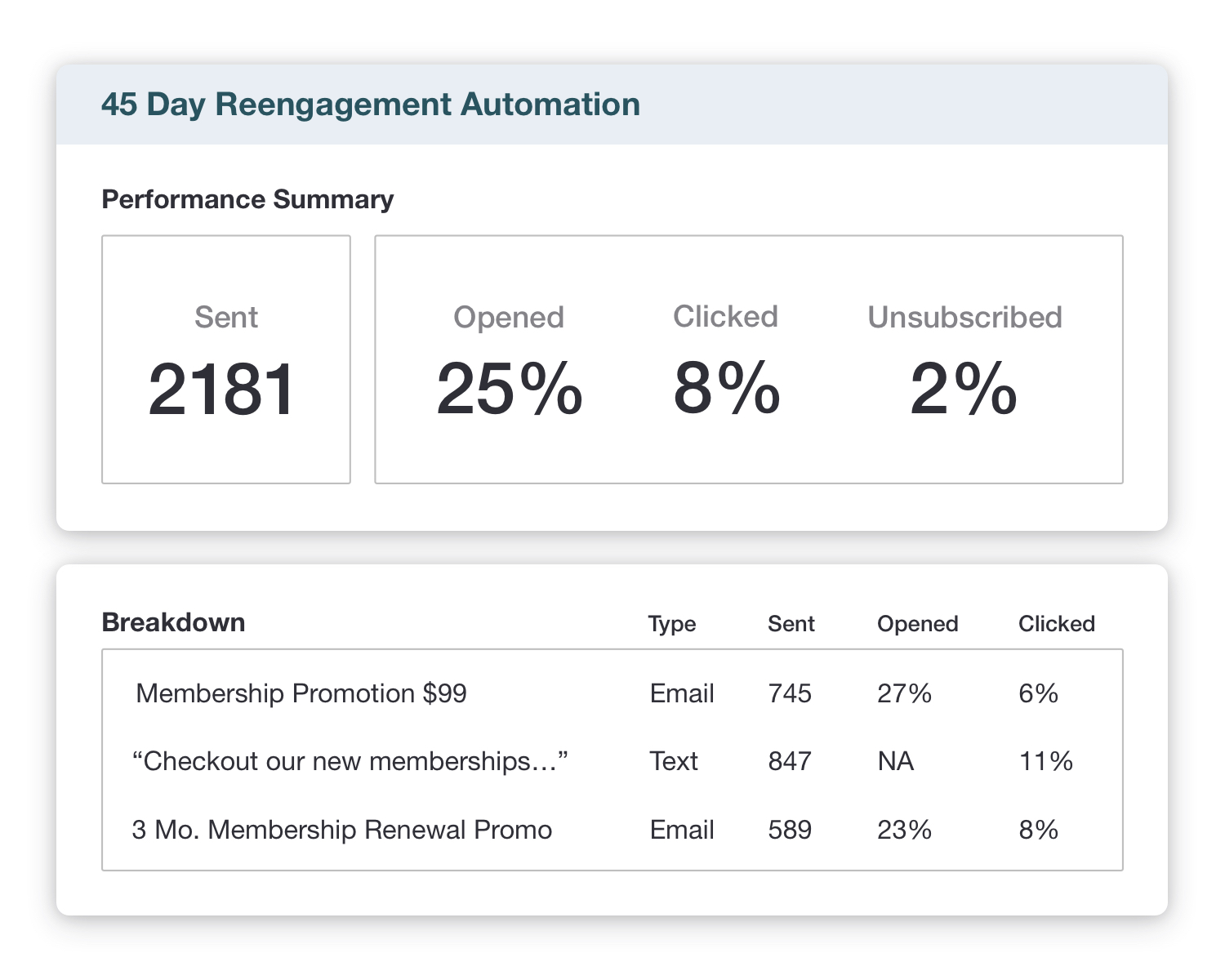Click the NA opened value for Text
Viewport: 1225px width, 980px height.
[895, 761]
